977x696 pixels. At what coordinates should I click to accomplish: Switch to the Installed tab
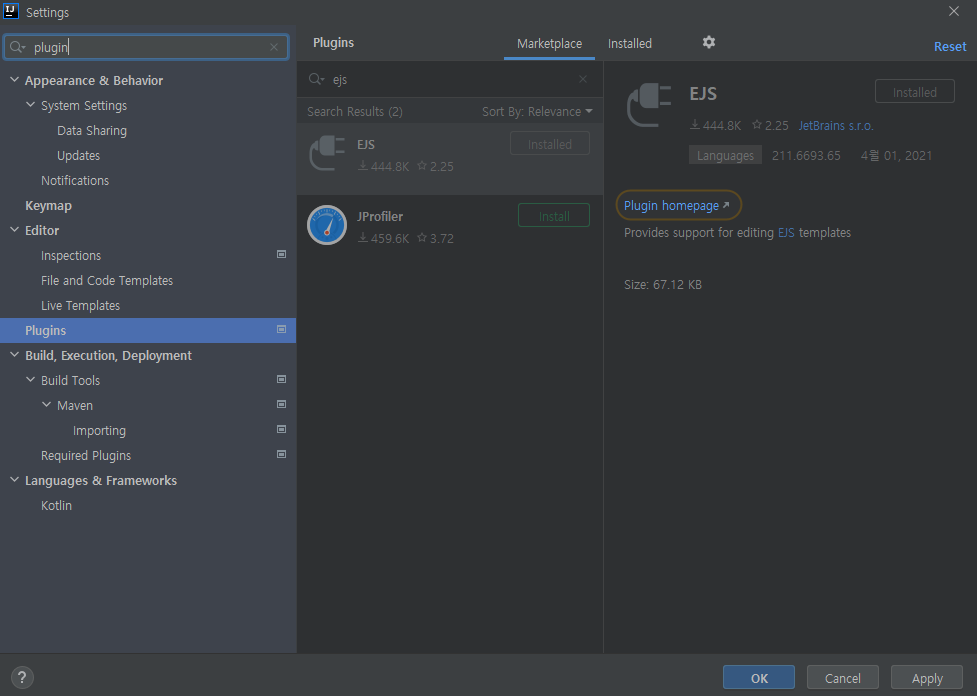[x=629, y=44]
